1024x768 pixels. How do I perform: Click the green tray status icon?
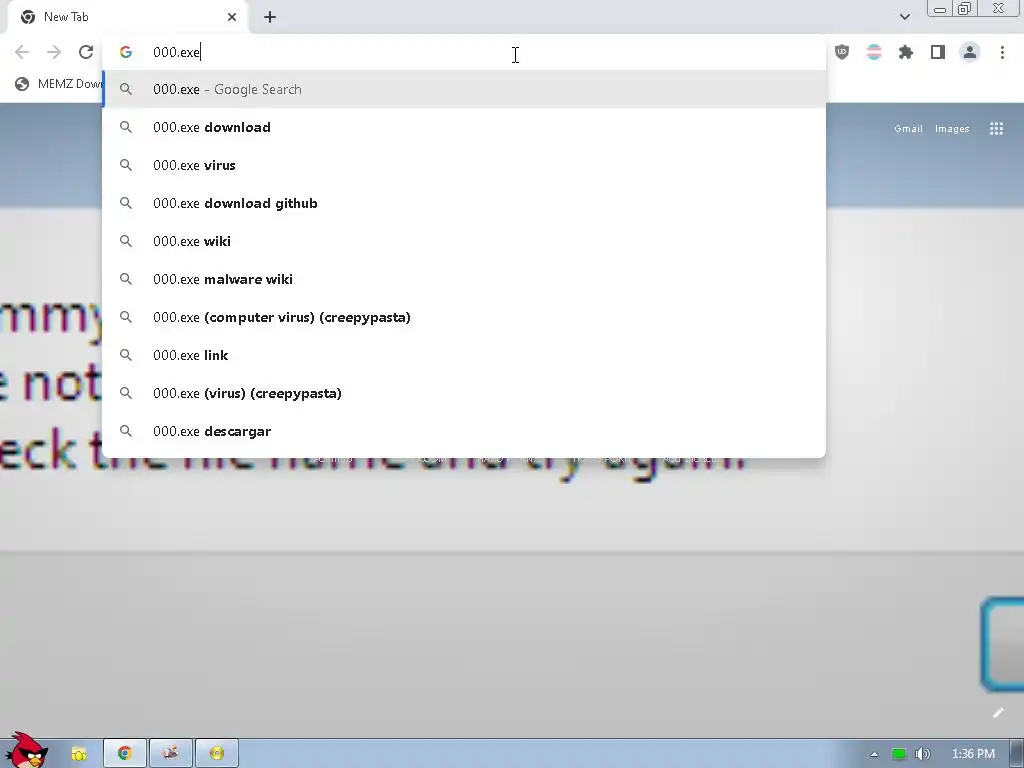pyautogui.click(x=899, y=754)
